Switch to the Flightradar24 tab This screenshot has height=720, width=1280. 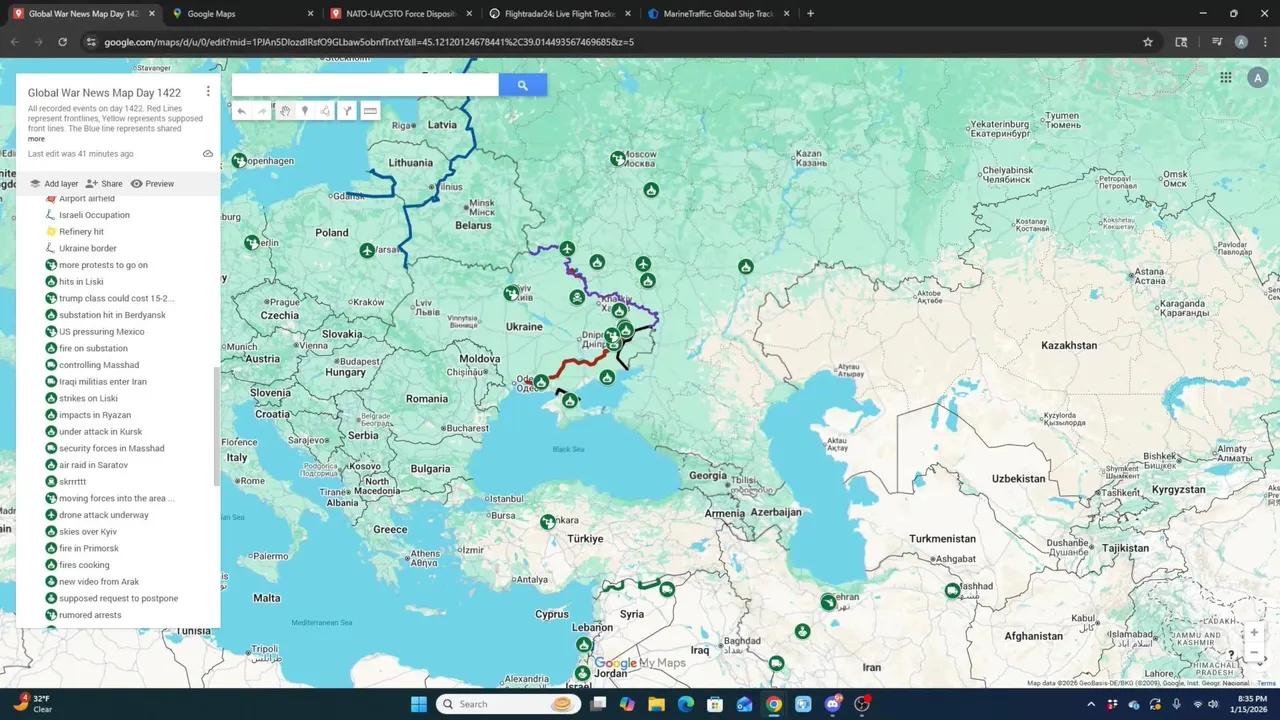coord(559,14)
